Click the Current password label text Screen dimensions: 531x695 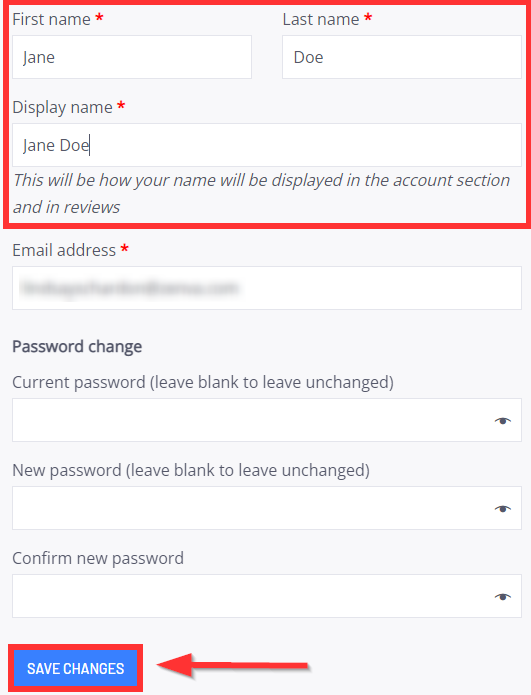(203, 382)
